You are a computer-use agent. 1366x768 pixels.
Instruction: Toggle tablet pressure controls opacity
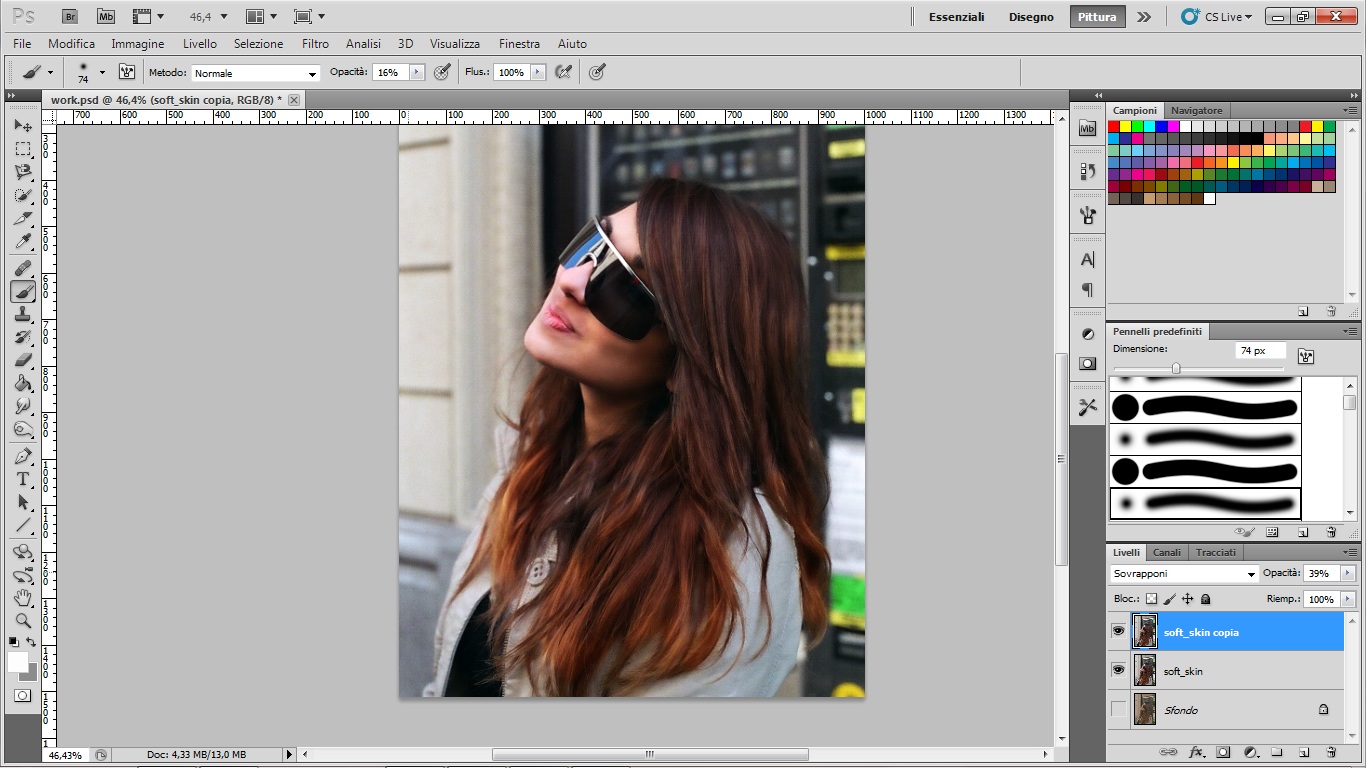442,72
